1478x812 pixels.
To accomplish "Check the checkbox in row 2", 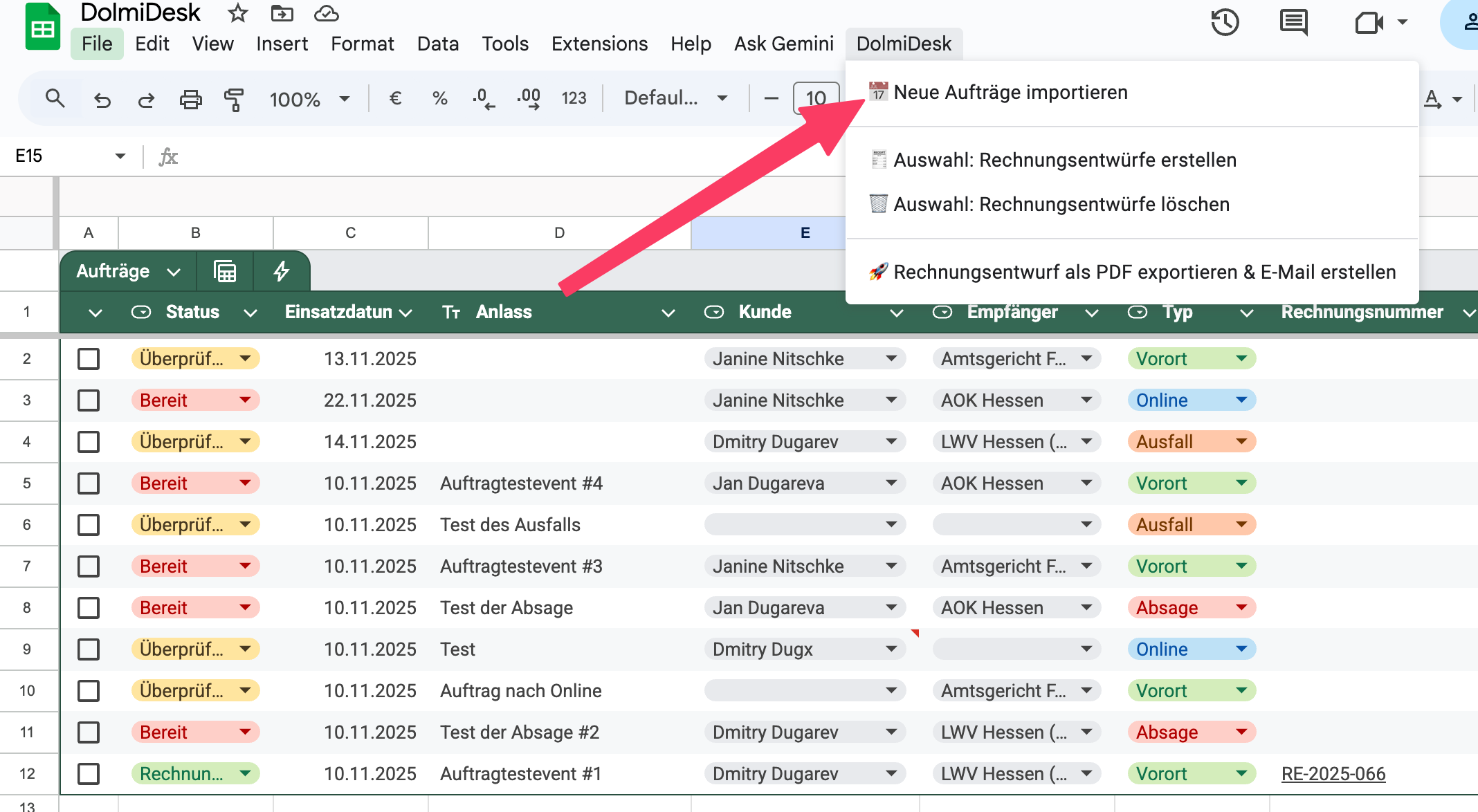I will (89, 359).
